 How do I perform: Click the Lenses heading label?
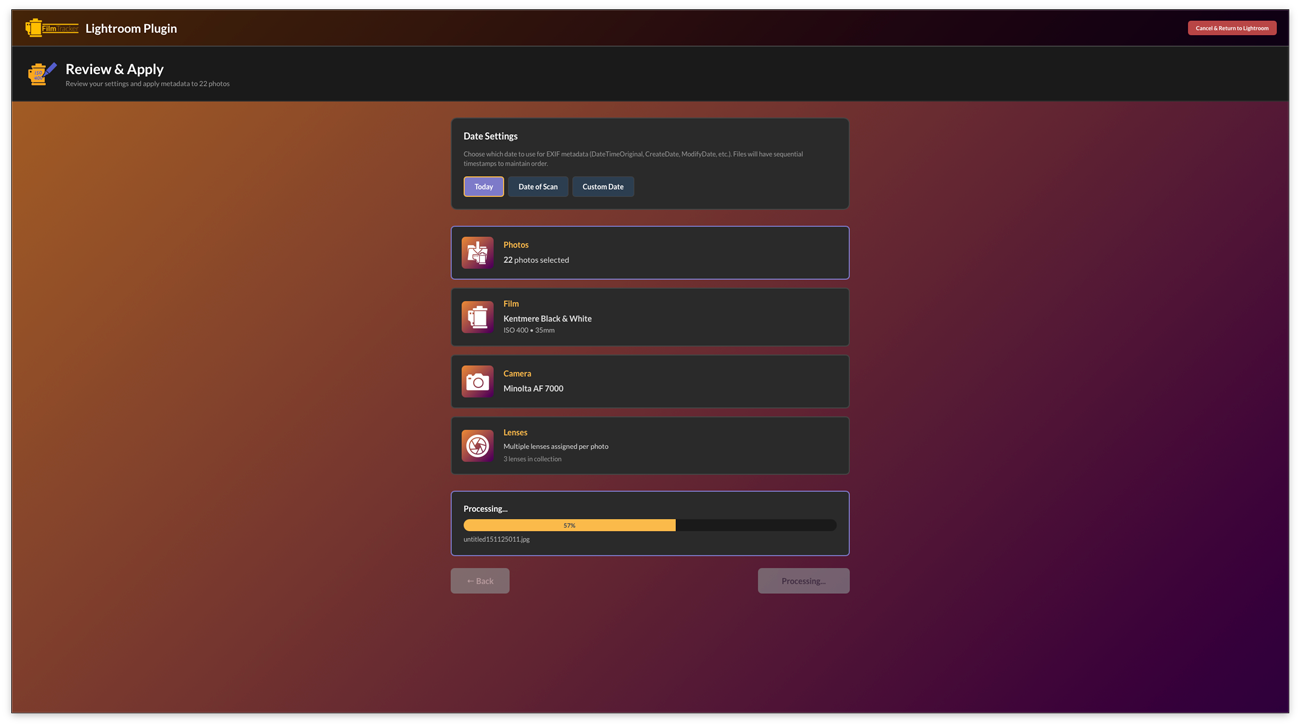[x=515, y=433]
